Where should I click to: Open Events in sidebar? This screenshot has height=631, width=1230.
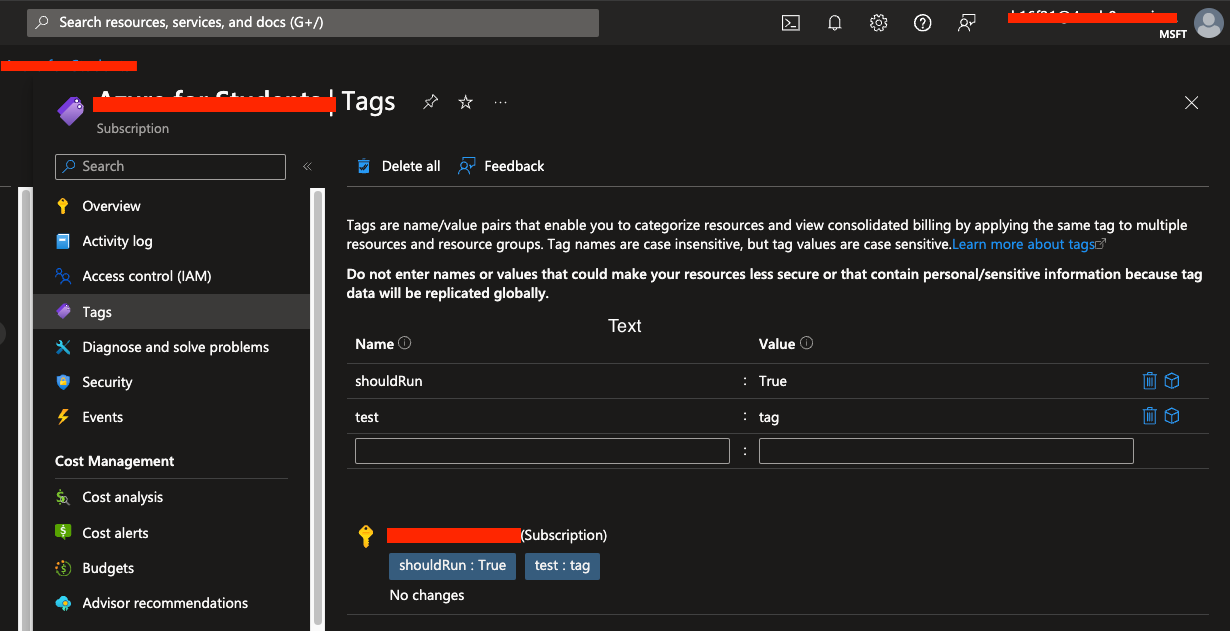point(103,417)
